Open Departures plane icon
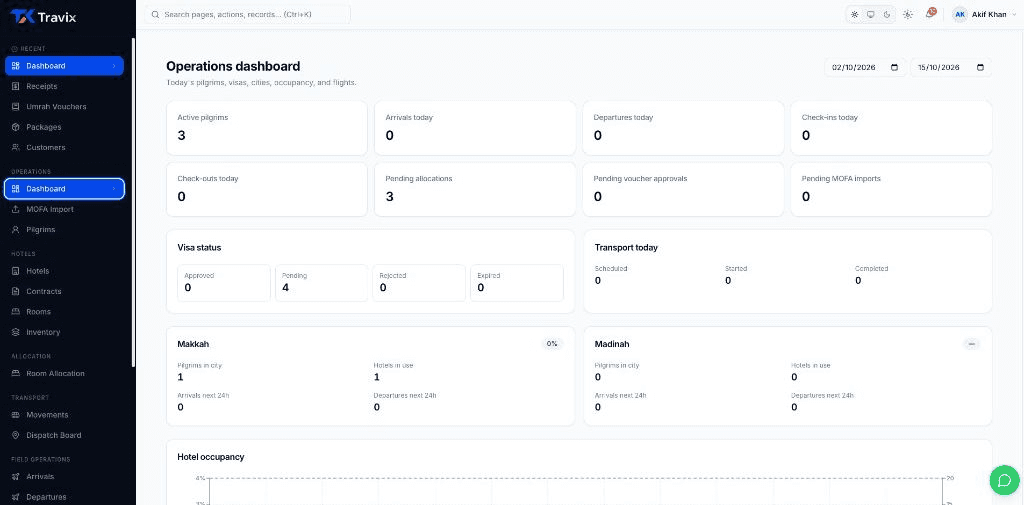1024x505 pixels. 16,497
